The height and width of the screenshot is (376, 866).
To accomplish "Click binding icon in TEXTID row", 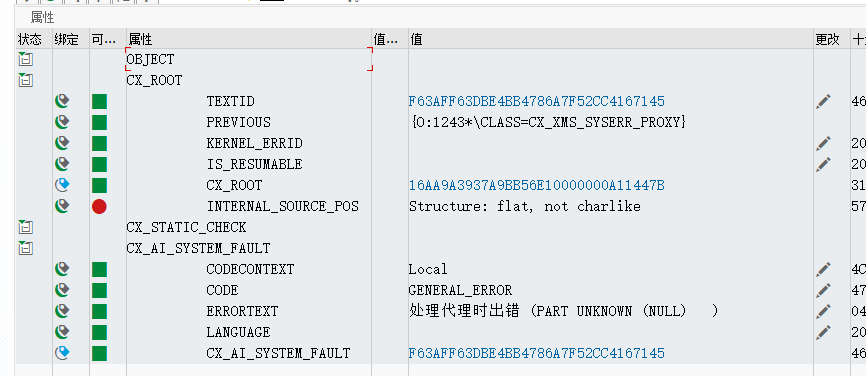I will coord(62,101).
